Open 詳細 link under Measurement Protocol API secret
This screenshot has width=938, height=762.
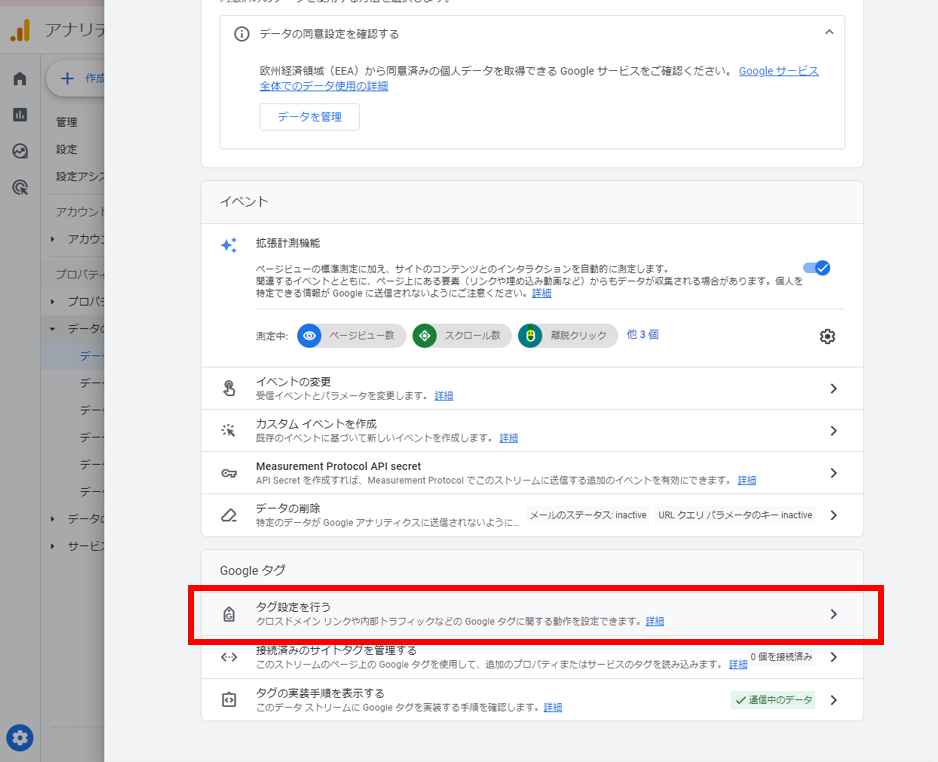[747, 480]
